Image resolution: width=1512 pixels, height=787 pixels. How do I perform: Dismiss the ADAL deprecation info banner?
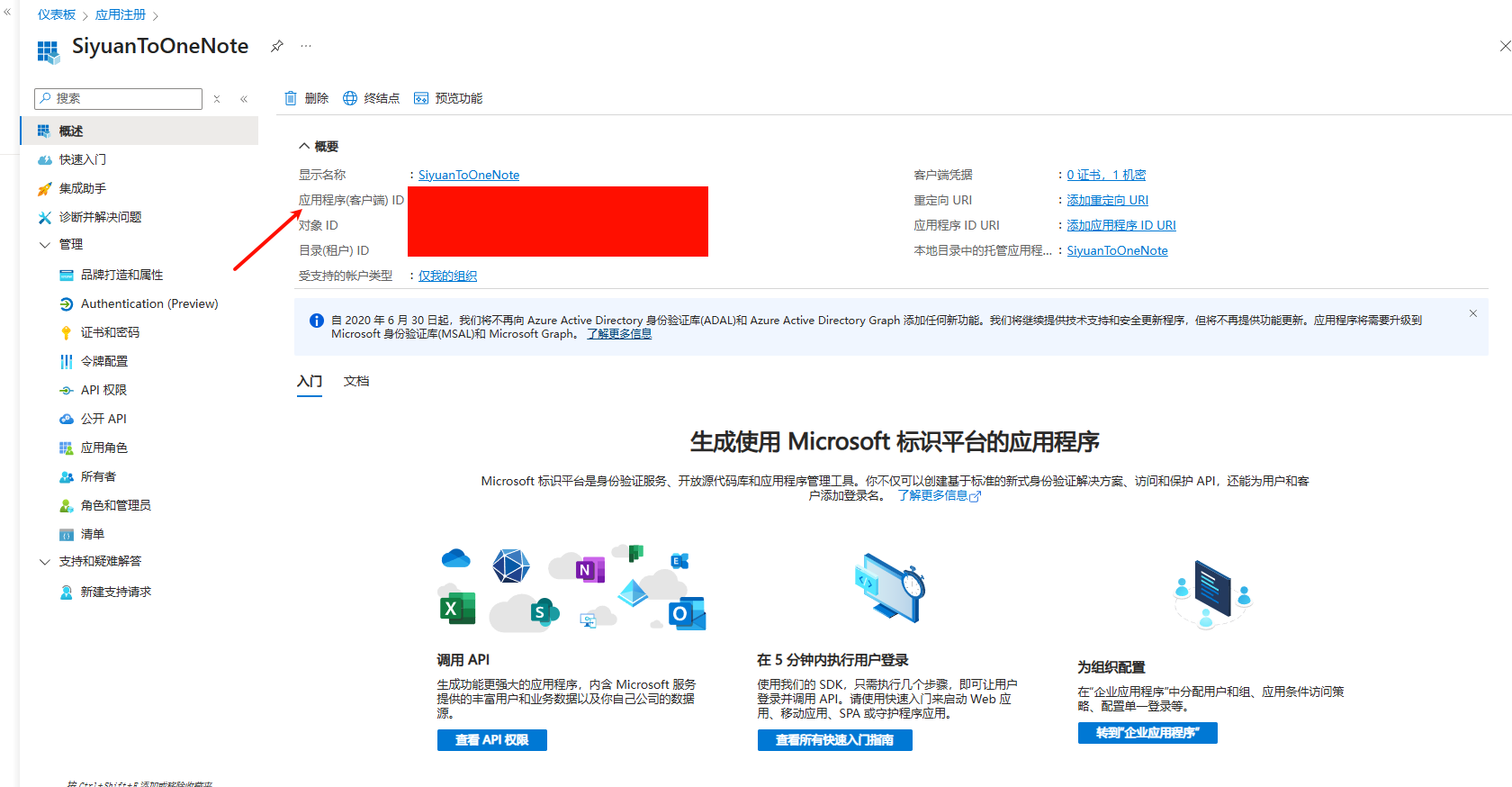1473,313
